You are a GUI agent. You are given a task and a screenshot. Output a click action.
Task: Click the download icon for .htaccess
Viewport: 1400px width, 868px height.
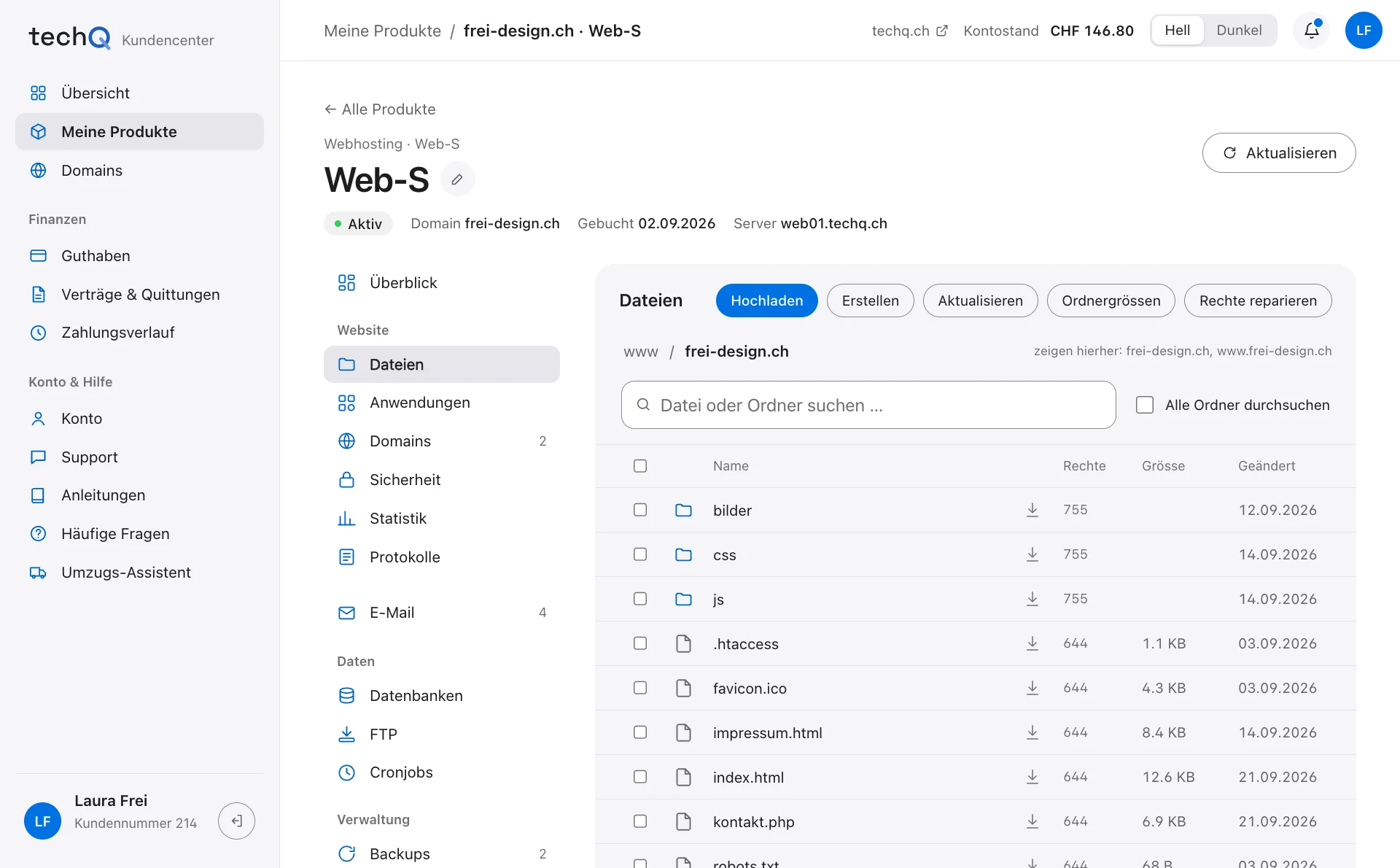coord(1032,643)
